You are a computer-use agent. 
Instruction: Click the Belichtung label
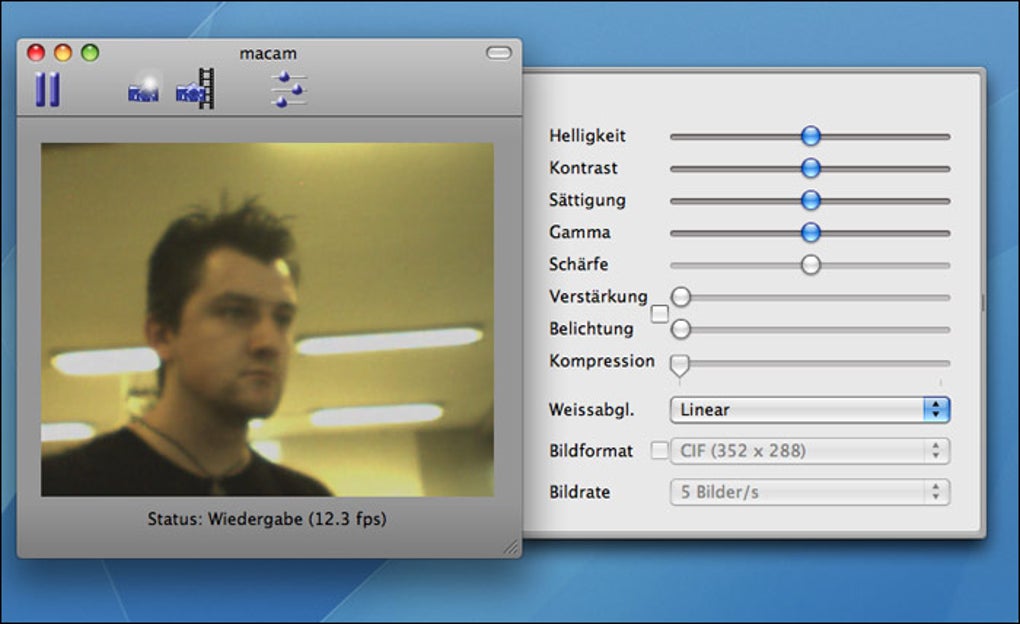pos(591,329)
